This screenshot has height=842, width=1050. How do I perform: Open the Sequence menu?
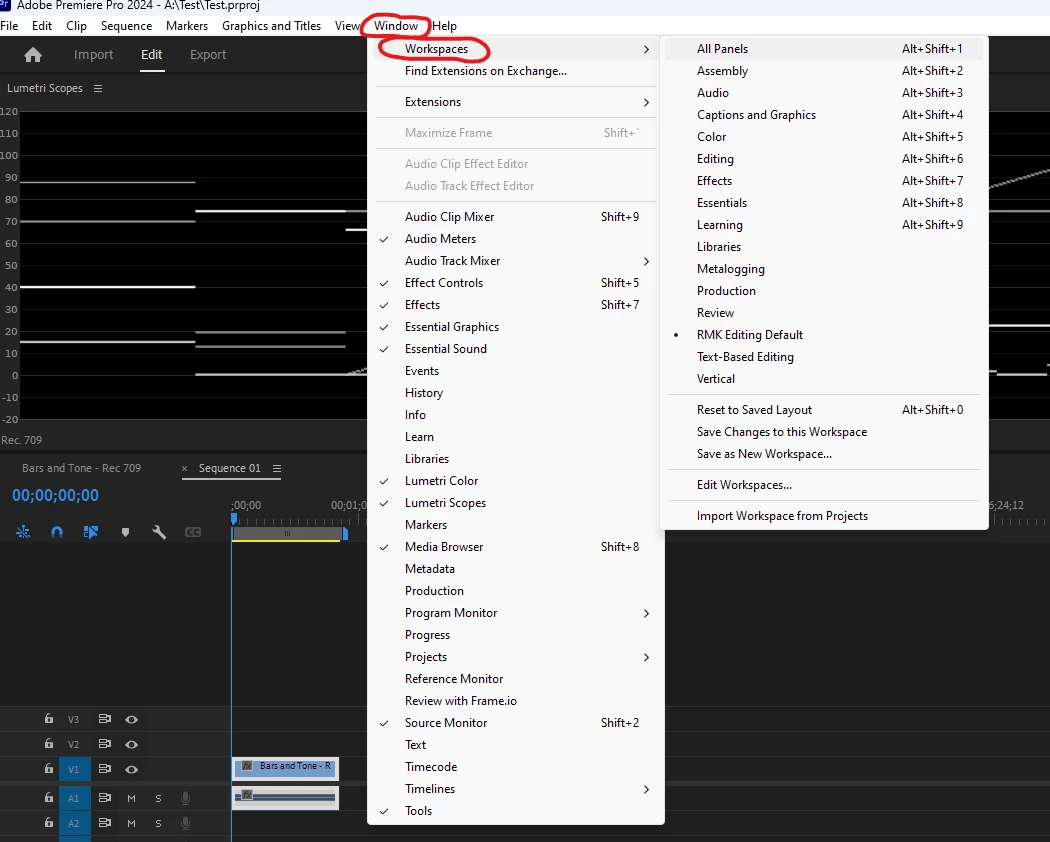[x=127, y=26]
